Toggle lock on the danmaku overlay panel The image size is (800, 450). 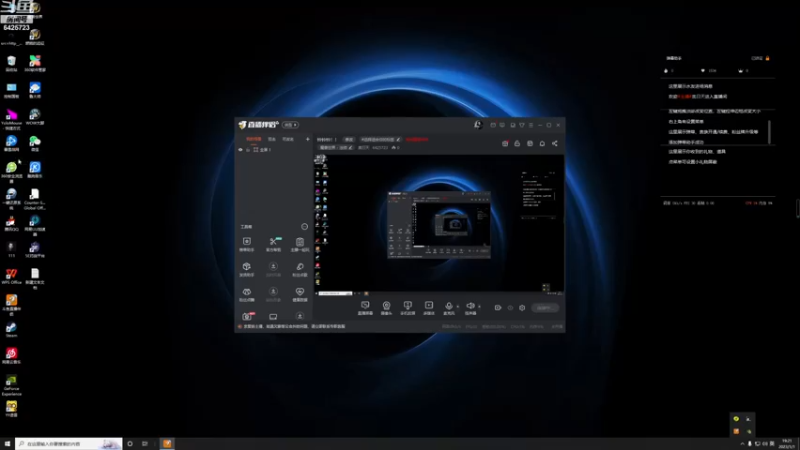point(767,58)
